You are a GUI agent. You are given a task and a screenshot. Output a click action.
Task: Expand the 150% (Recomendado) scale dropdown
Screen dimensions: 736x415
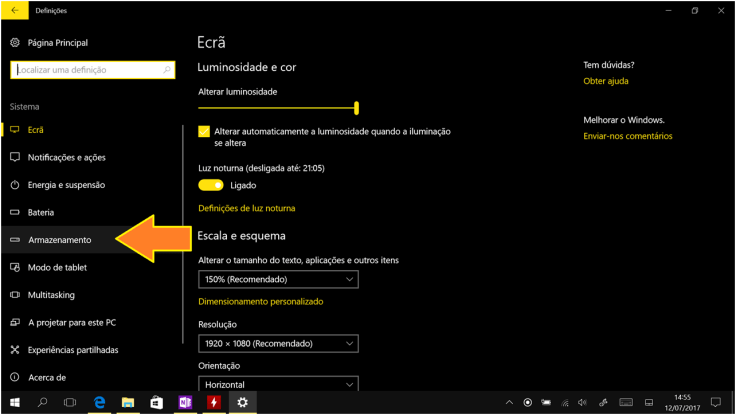278,279
